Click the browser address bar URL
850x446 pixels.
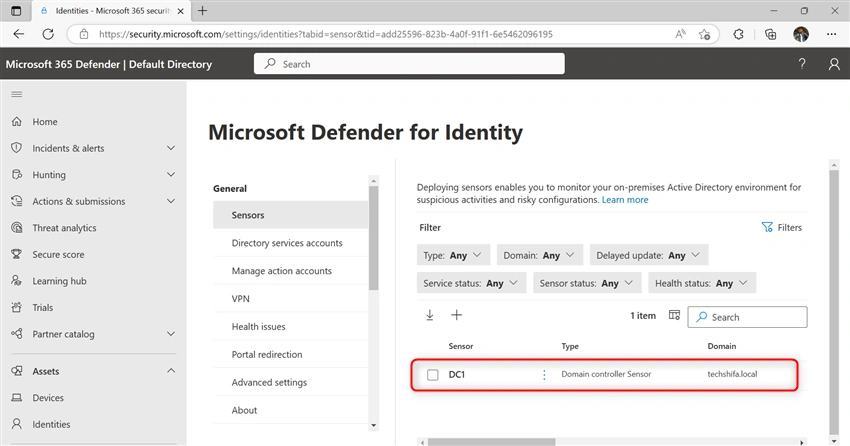click(x=325, y=34)
